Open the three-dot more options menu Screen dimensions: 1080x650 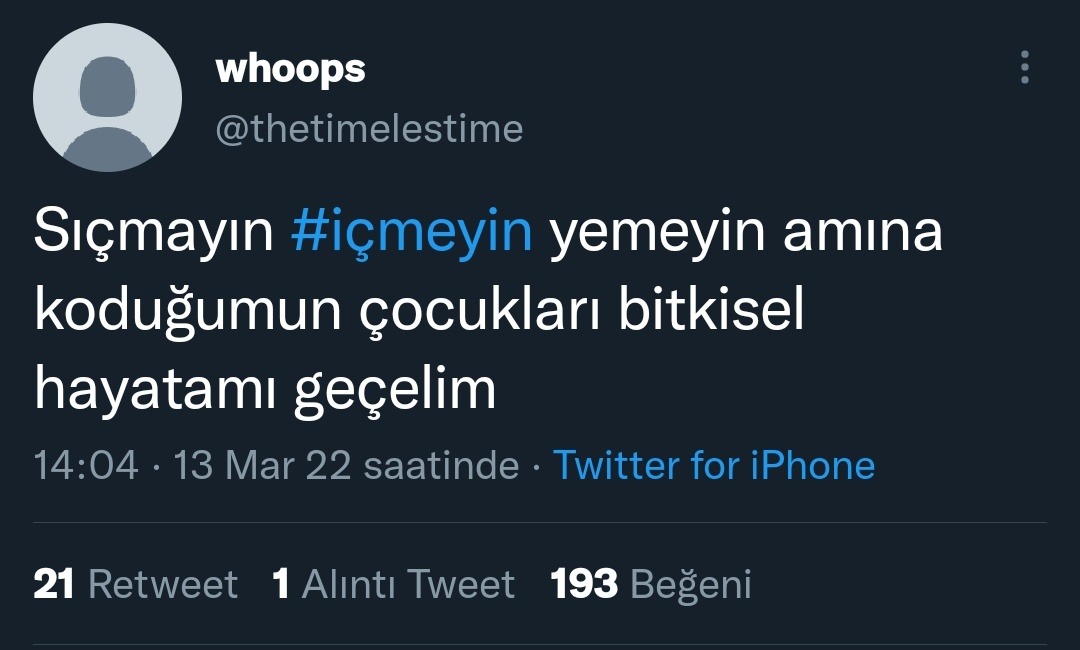pyautogui.click(x=1024, y=68)
